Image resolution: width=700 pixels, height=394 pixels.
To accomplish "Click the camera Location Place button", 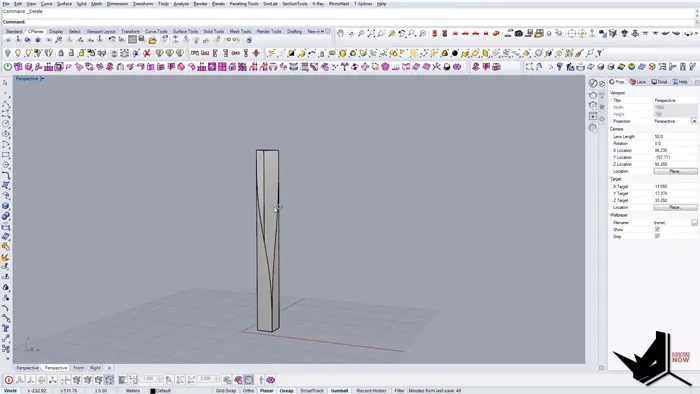I will tap(675, 171).
